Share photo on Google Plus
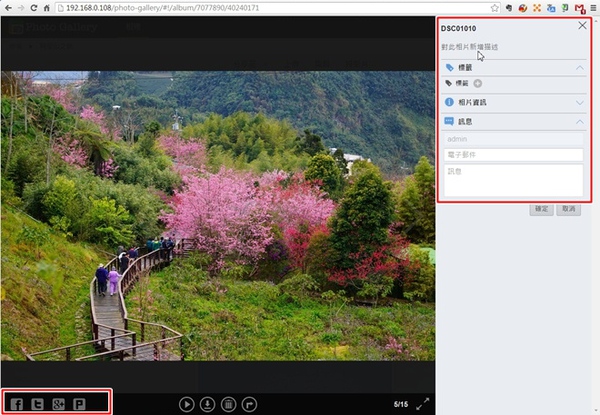Viewport: 600px width, 415px height. tap(58, 404)
